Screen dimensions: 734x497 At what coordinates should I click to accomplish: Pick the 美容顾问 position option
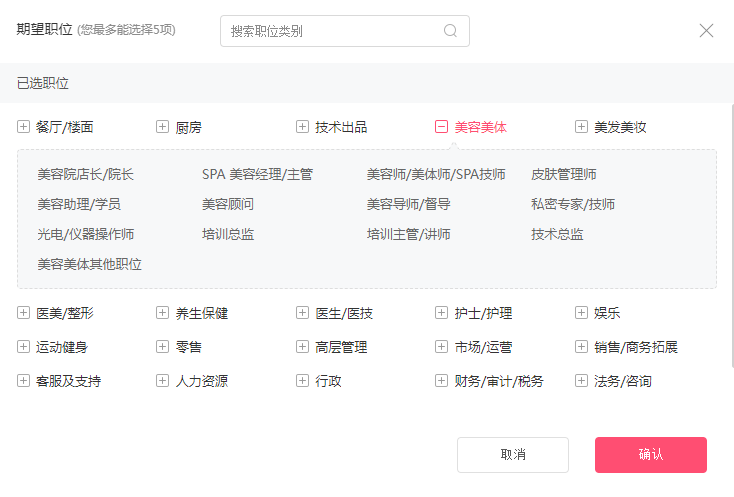tap(228, 204)
